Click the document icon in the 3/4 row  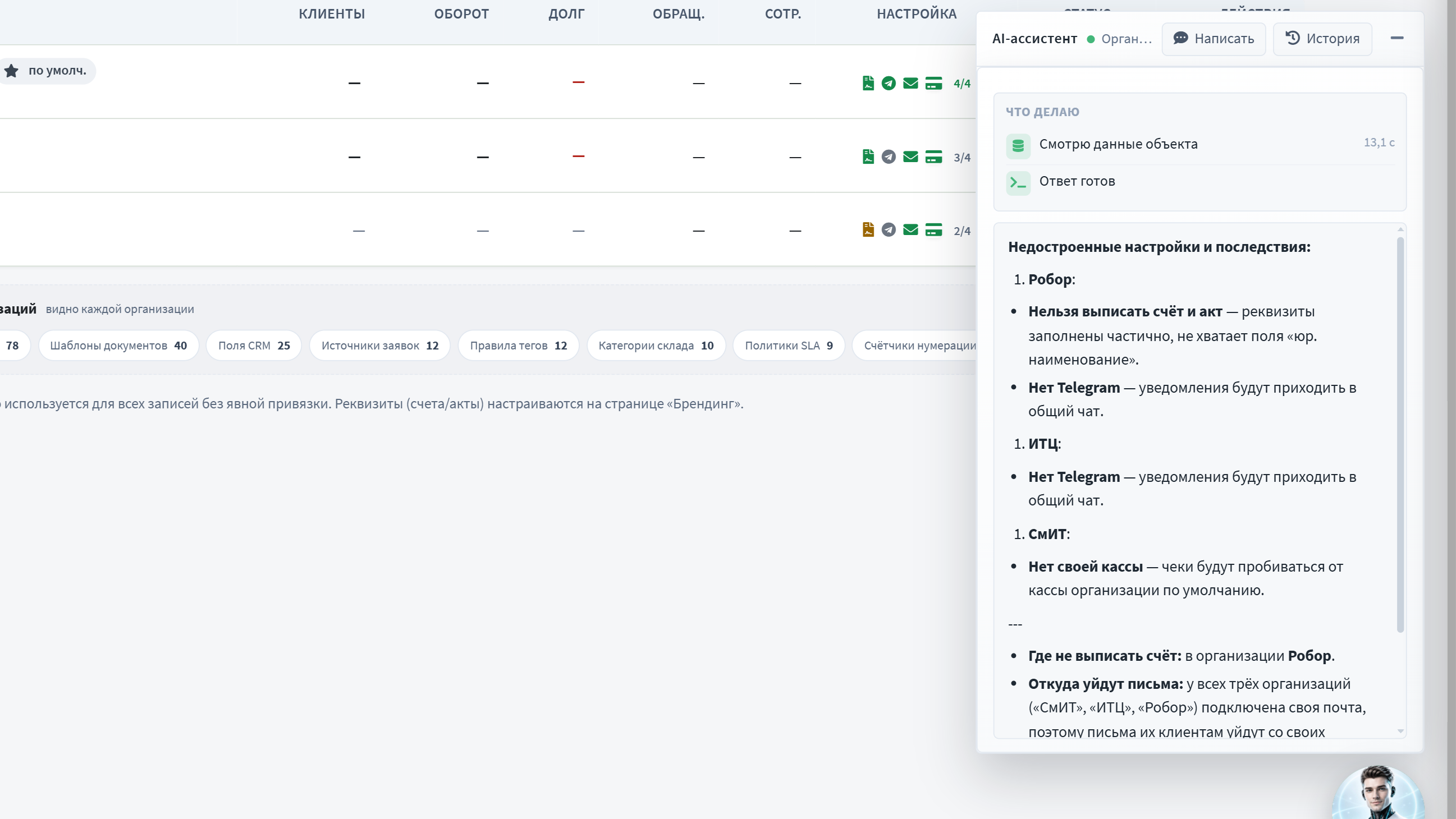[868, 157]
